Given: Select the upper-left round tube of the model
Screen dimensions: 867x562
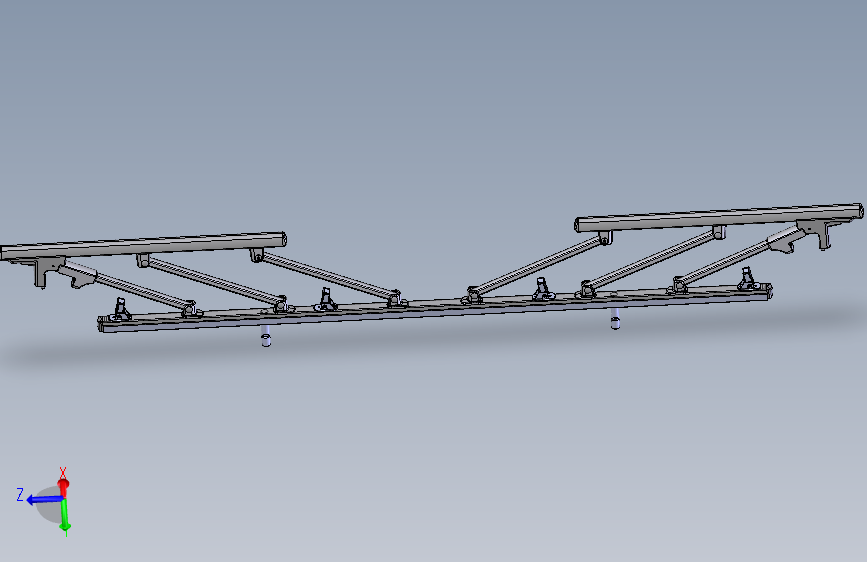Looking at the screenshot, I should tap(143, 246).
